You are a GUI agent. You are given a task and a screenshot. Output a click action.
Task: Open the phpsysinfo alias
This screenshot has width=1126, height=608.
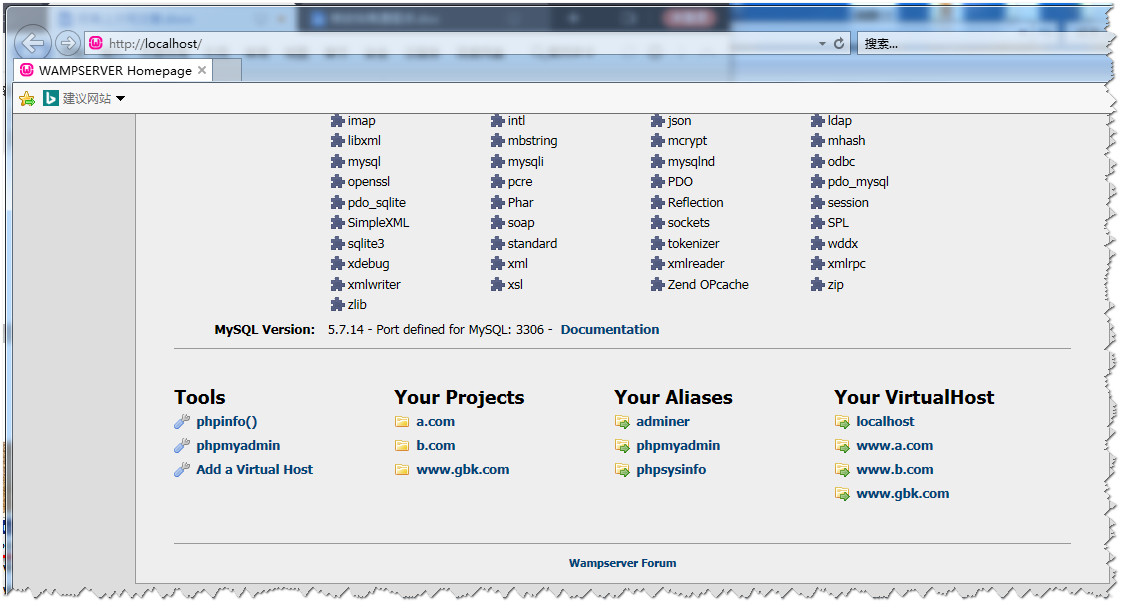coord(671,469)
